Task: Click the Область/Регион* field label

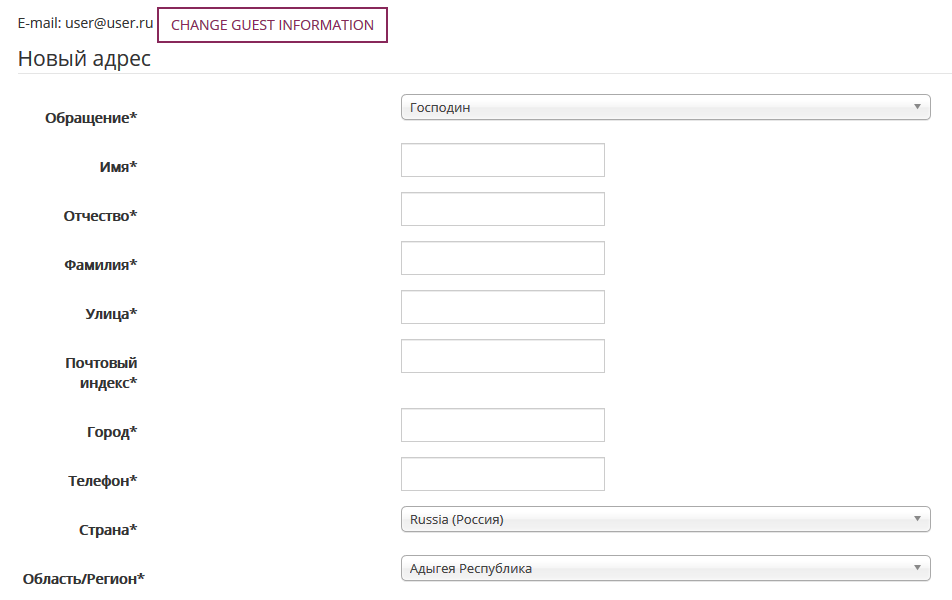Action: [84, 578]
